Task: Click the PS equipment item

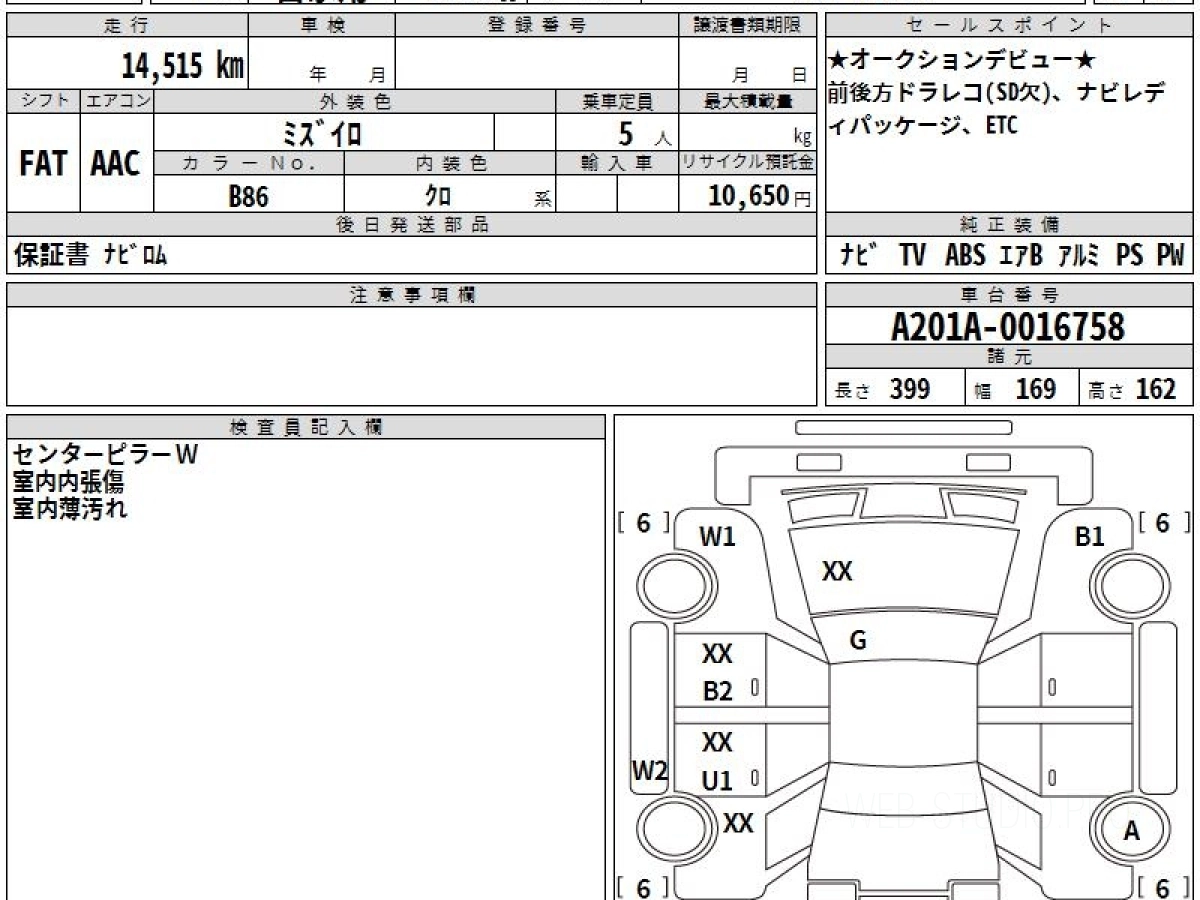Action: 1130,256
